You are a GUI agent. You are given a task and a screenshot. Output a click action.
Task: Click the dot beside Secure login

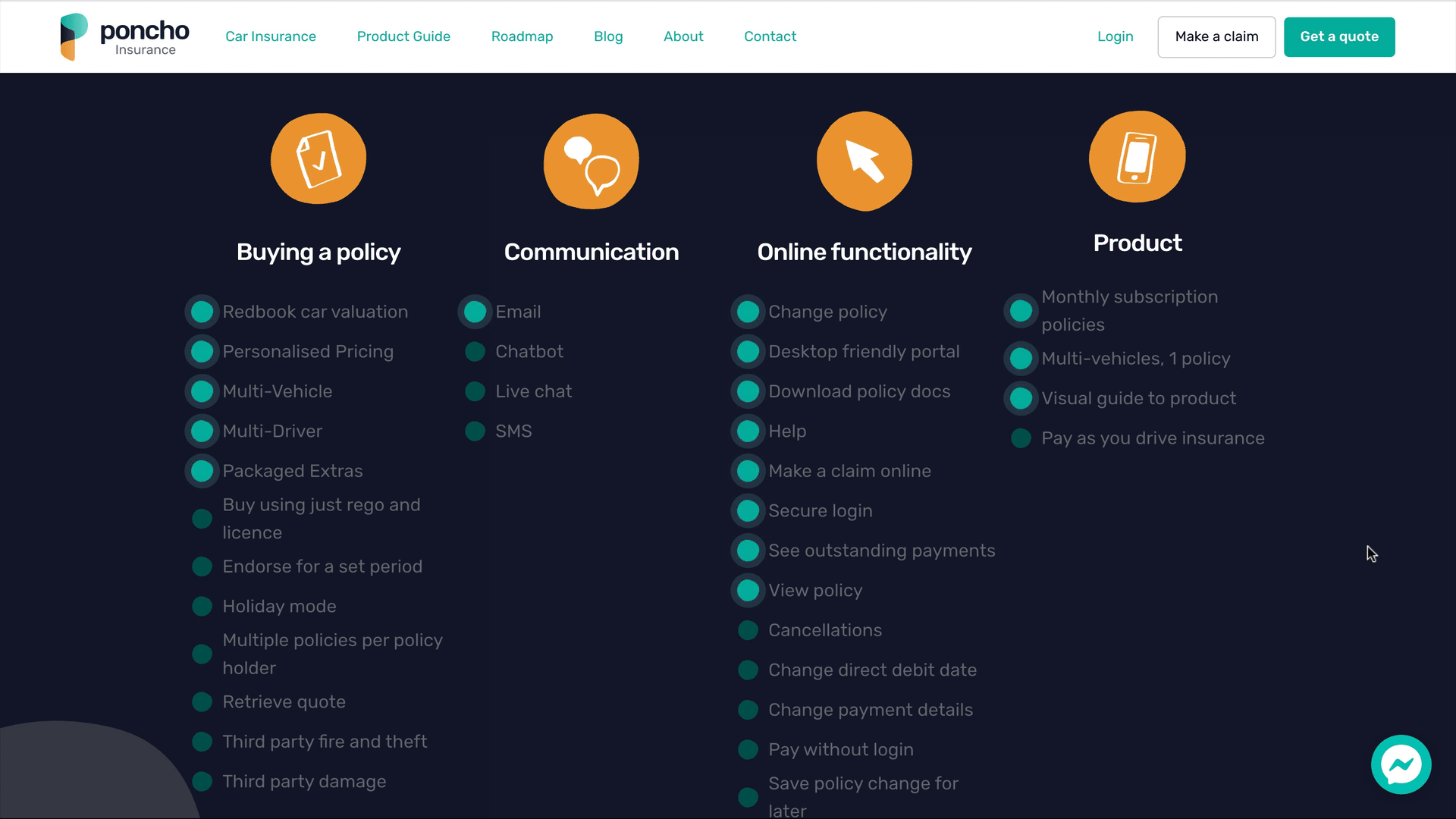tap(748, 511)
